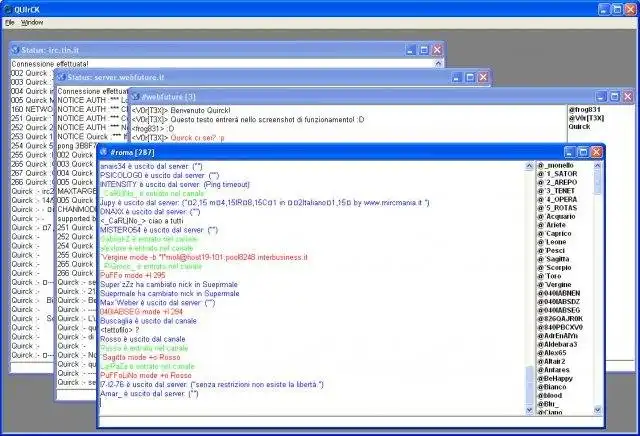The width and height of the screenshot is (640, 436).
Task: Click the '<tettofilo> ?' chat line
Action: (x=120, y=330)
